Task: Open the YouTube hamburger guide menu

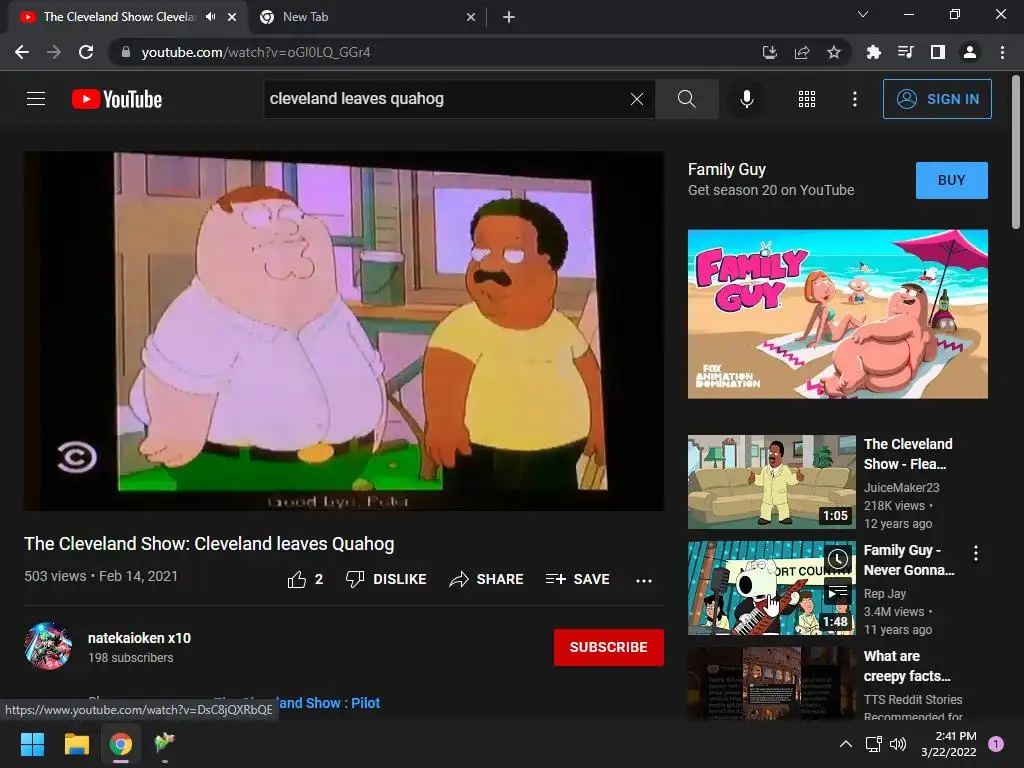Action: pyautogui.click(x=36, y=99)
